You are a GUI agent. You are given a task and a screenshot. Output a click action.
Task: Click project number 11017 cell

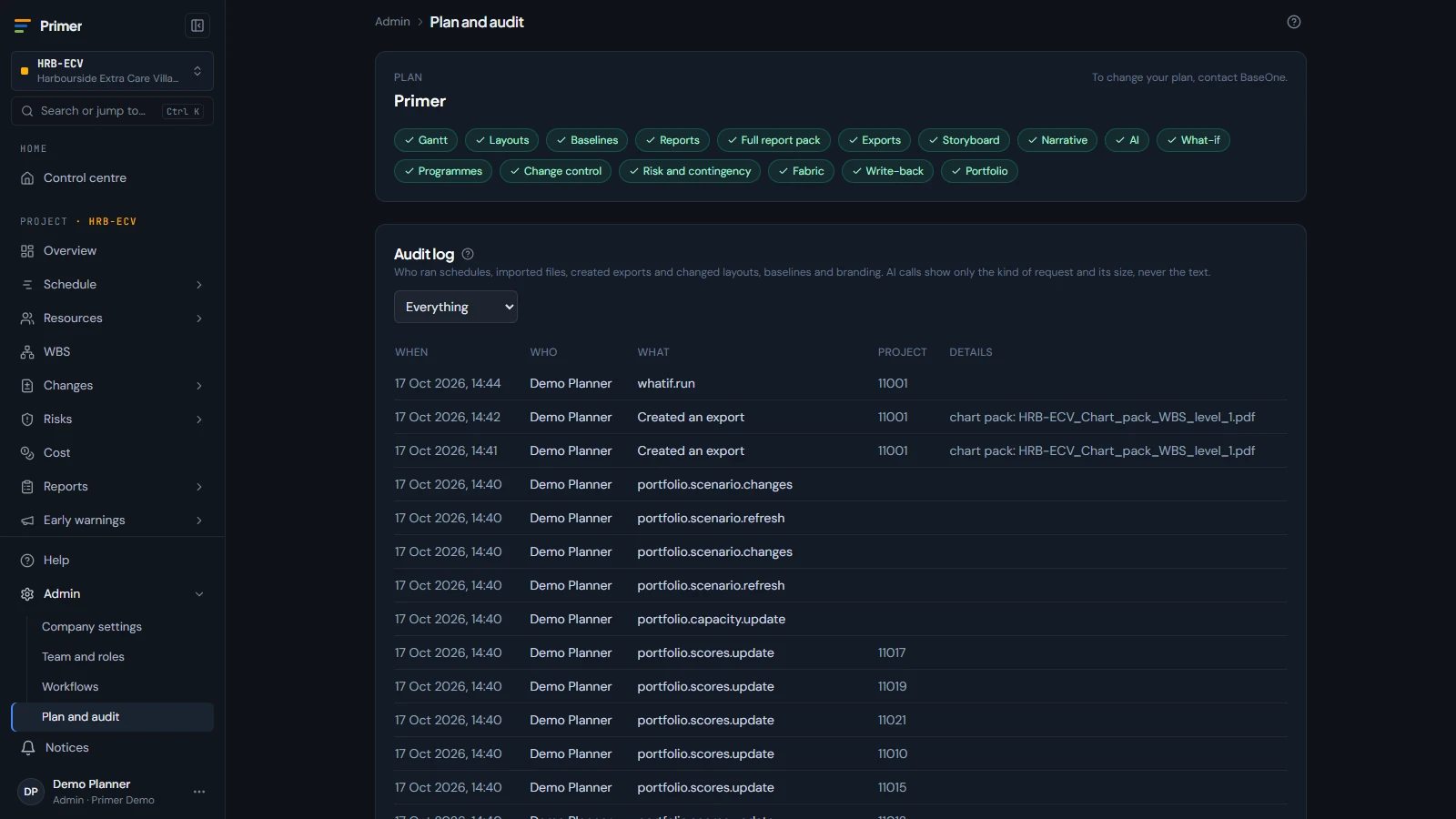pos(892,653)
